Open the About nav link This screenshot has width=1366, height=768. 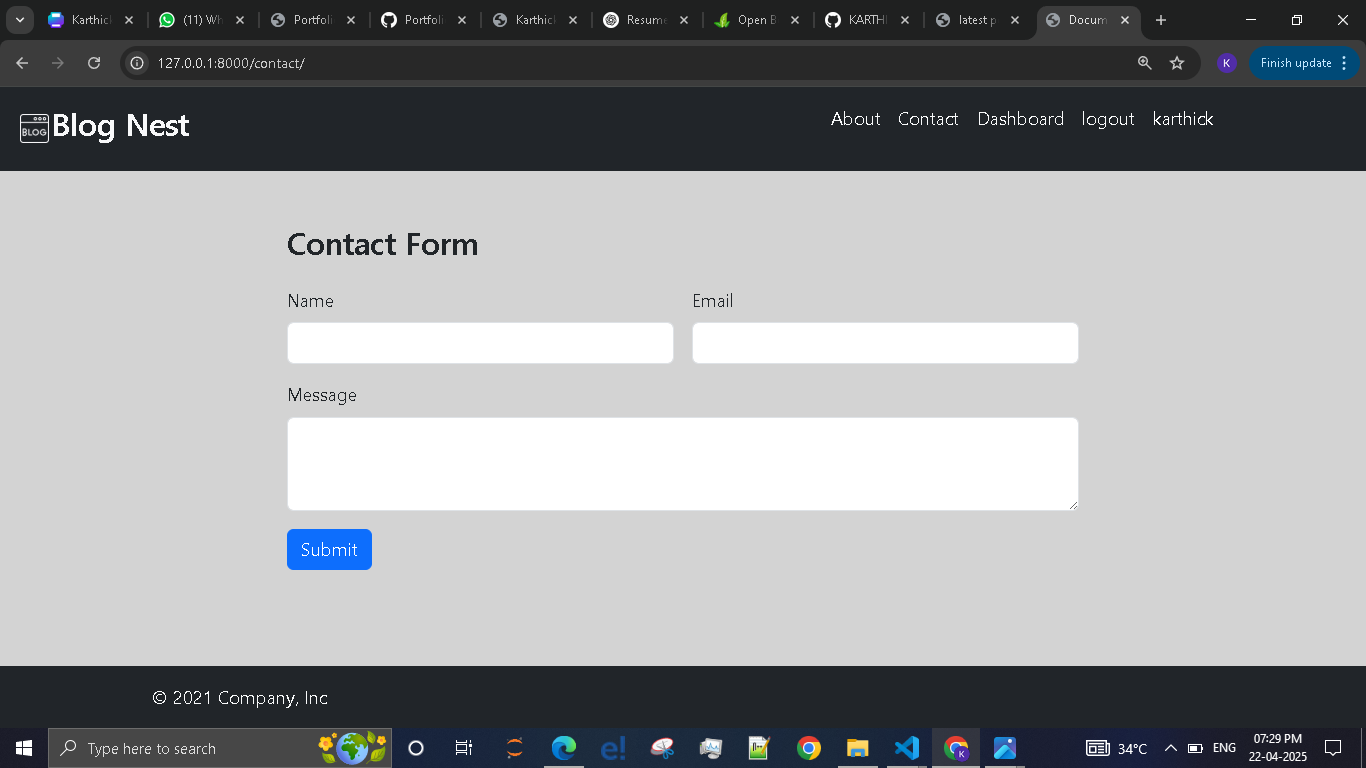(855, 119)
